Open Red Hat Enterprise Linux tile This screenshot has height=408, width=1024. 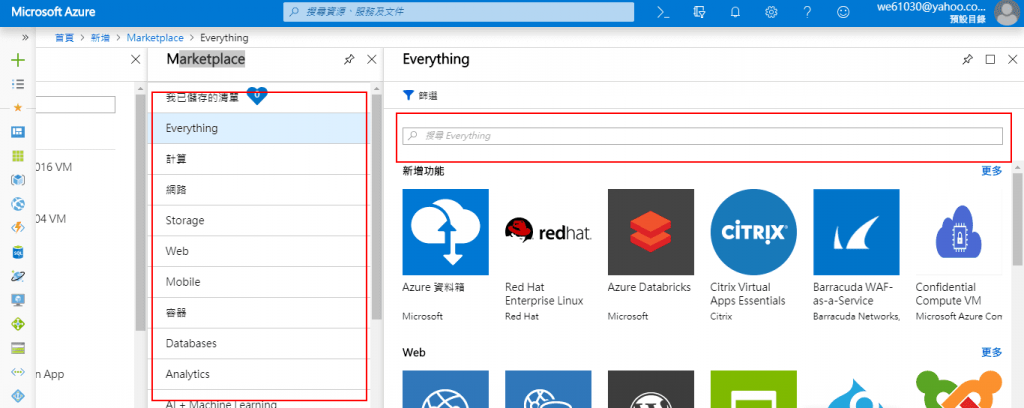pos(548,255)
